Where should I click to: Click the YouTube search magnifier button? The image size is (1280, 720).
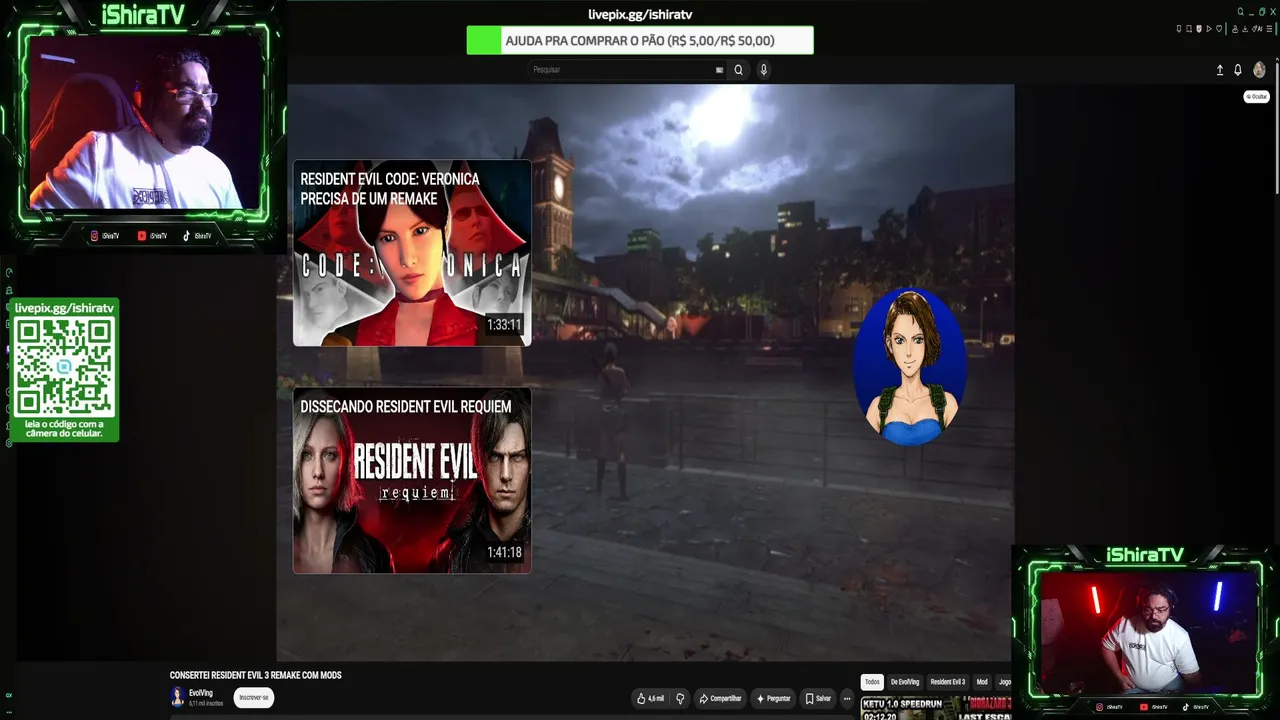738,70
